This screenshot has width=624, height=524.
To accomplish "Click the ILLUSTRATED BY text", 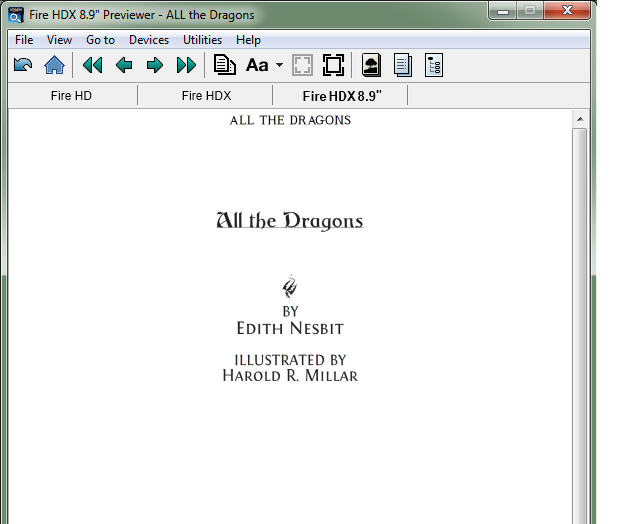I will pos(290,360).
